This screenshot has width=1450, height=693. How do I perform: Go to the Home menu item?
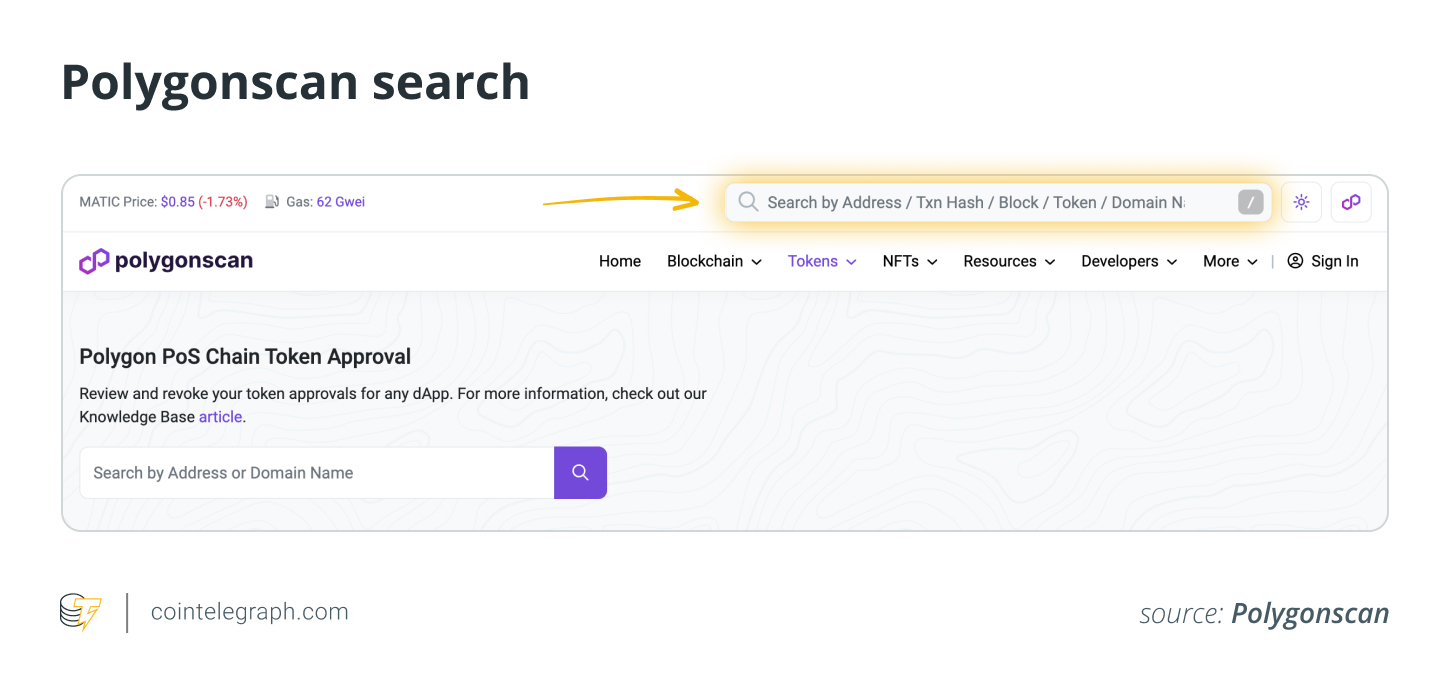pyautogui.click(x=620, y=261)
